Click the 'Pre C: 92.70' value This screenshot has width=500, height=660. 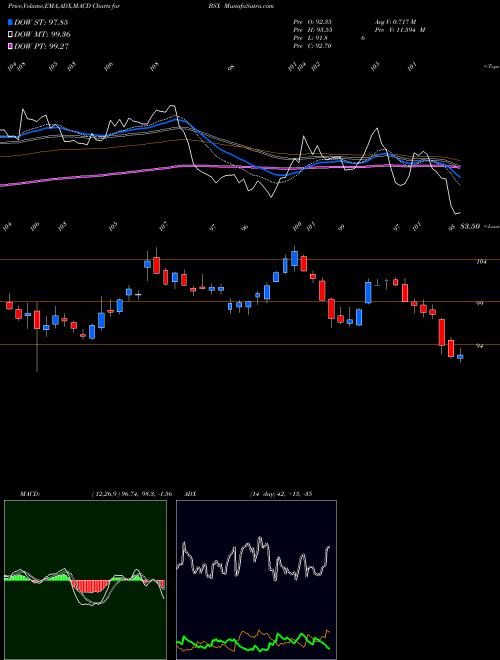pos(313,46)
